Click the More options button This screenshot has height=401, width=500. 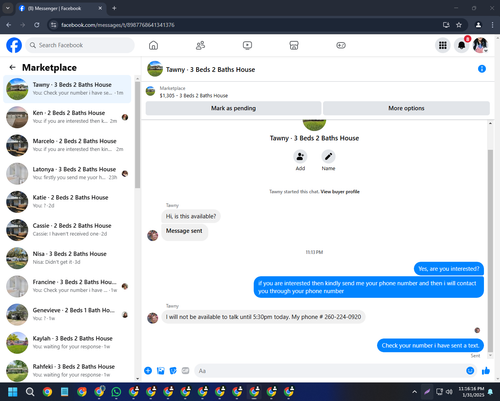tap(406, 108)
